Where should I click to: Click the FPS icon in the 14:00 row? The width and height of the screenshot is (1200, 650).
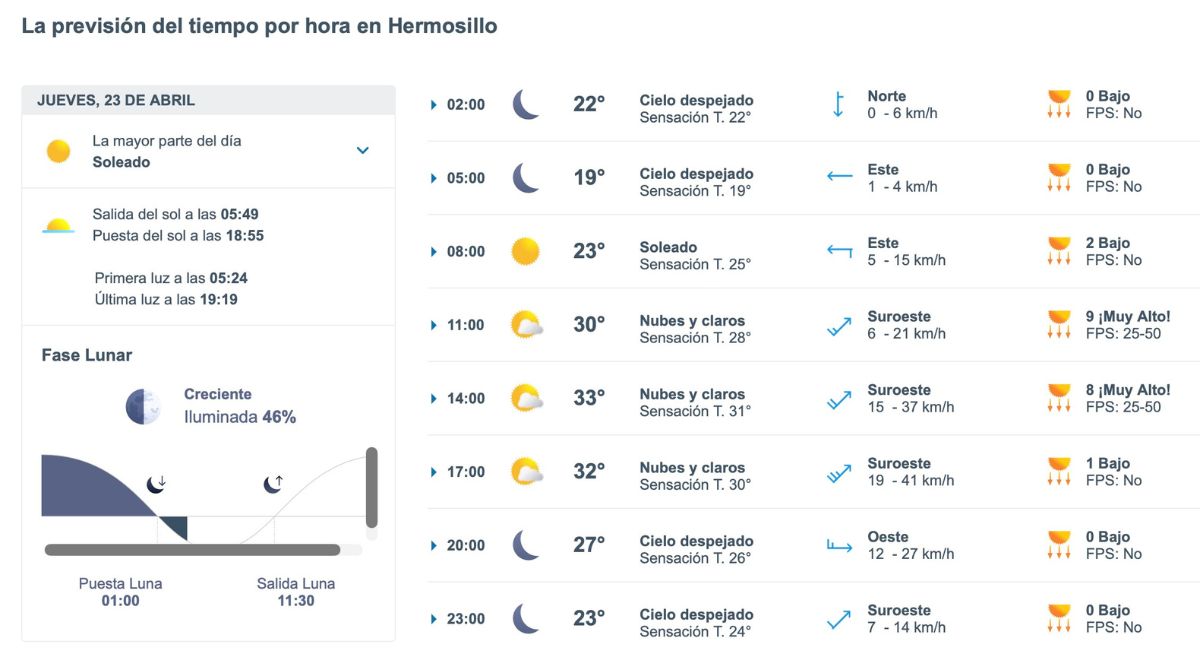point(1058,398)
